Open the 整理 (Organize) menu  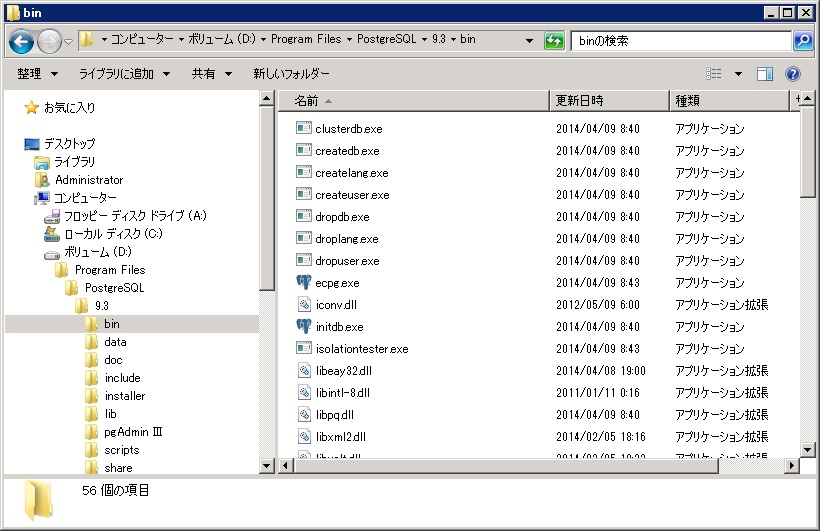click(x=37, y=74)
